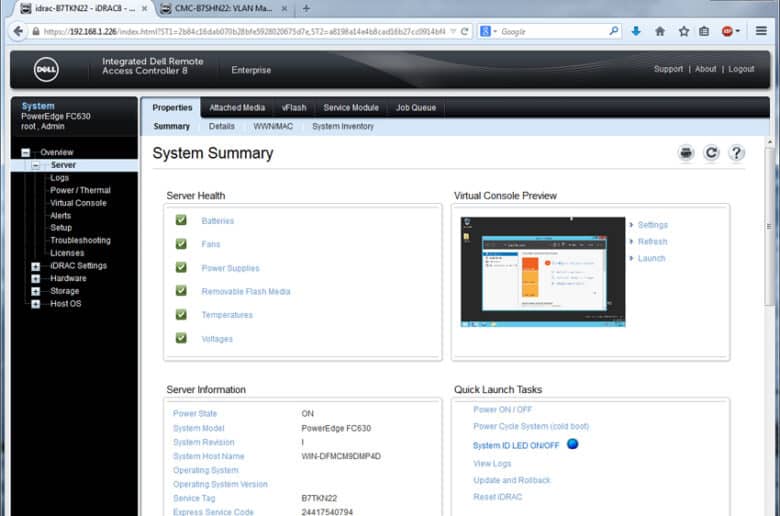The width and height of the screenshot is (780, 516).
Task: Click the red Adblock extension icon
Action: (727, 31)
